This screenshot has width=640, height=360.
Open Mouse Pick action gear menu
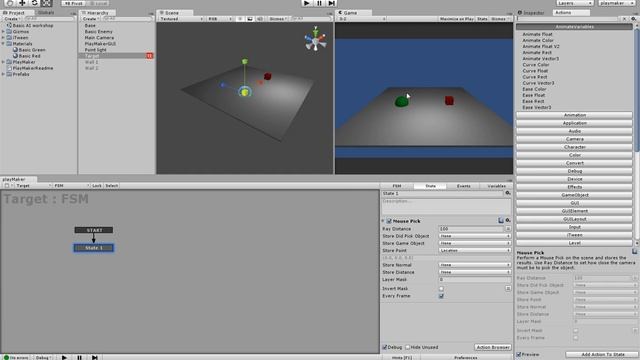pos(508,220)
